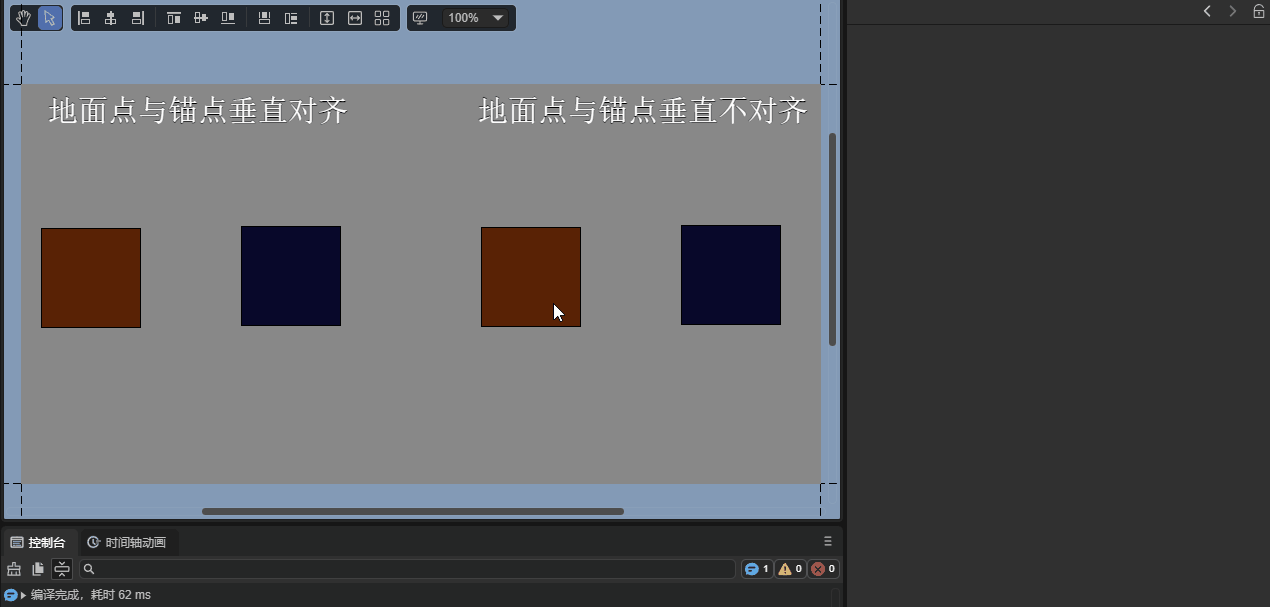Open the console panel menu
The width and height of the screenshot is (1270, 607).
tap(827, 541)
